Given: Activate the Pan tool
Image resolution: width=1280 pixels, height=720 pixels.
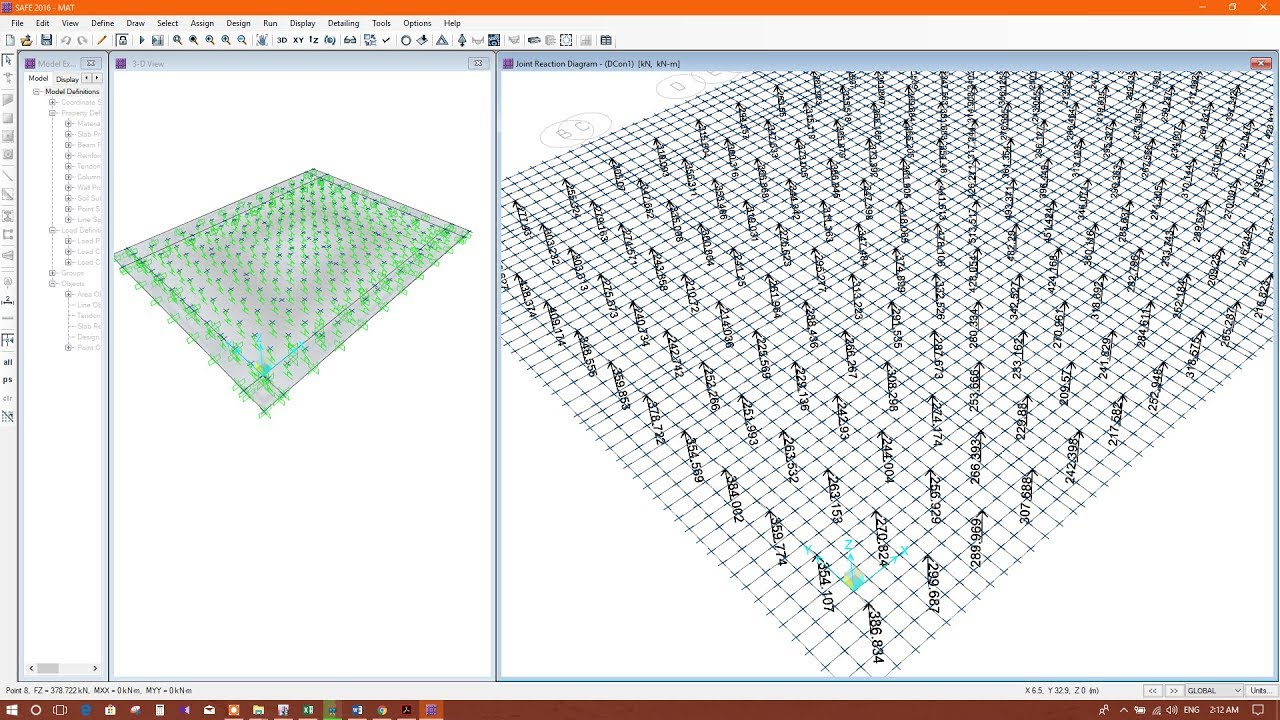Looking at the screenshot, I should coord(263,40).
